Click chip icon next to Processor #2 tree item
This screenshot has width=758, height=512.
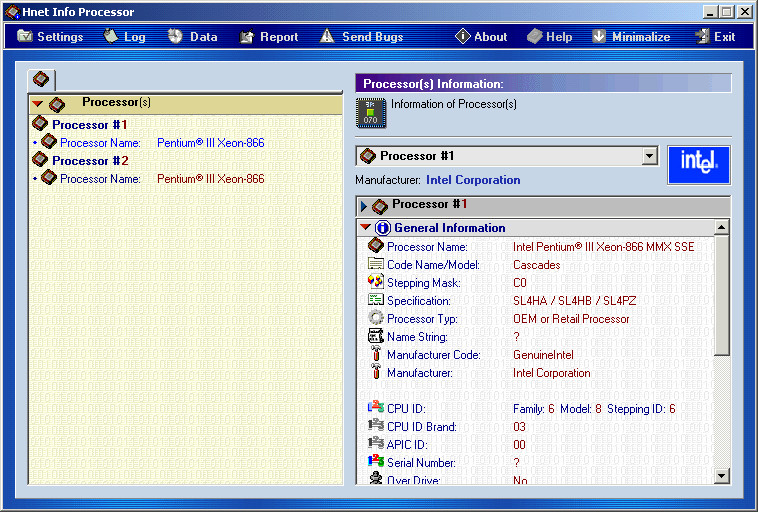coord(40,159)
